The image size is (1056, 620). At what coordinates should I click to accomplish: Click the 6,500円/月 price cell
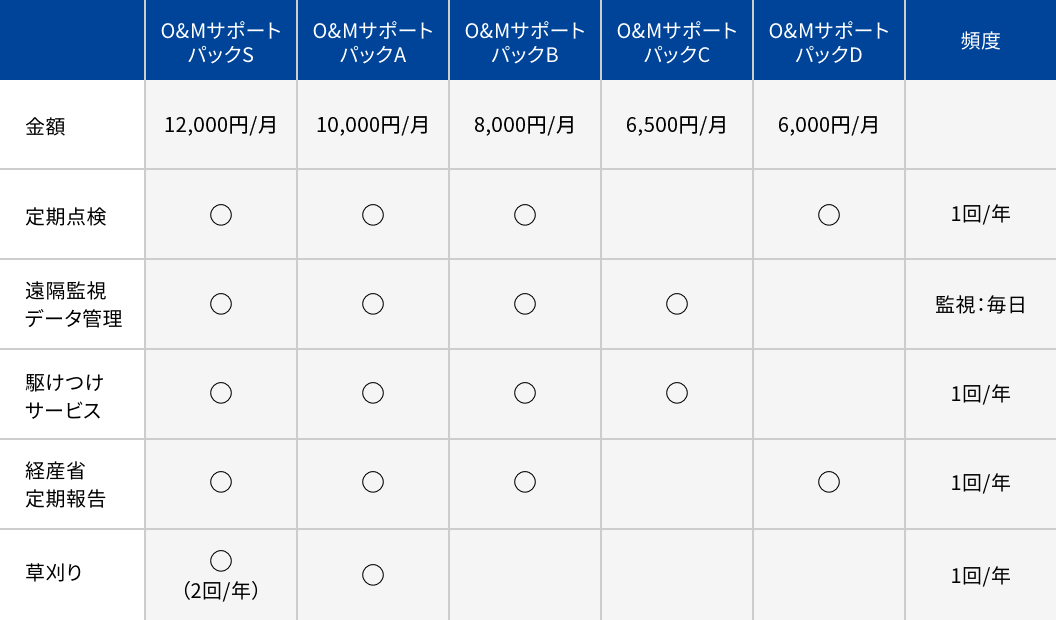click(x=677, y=126)
